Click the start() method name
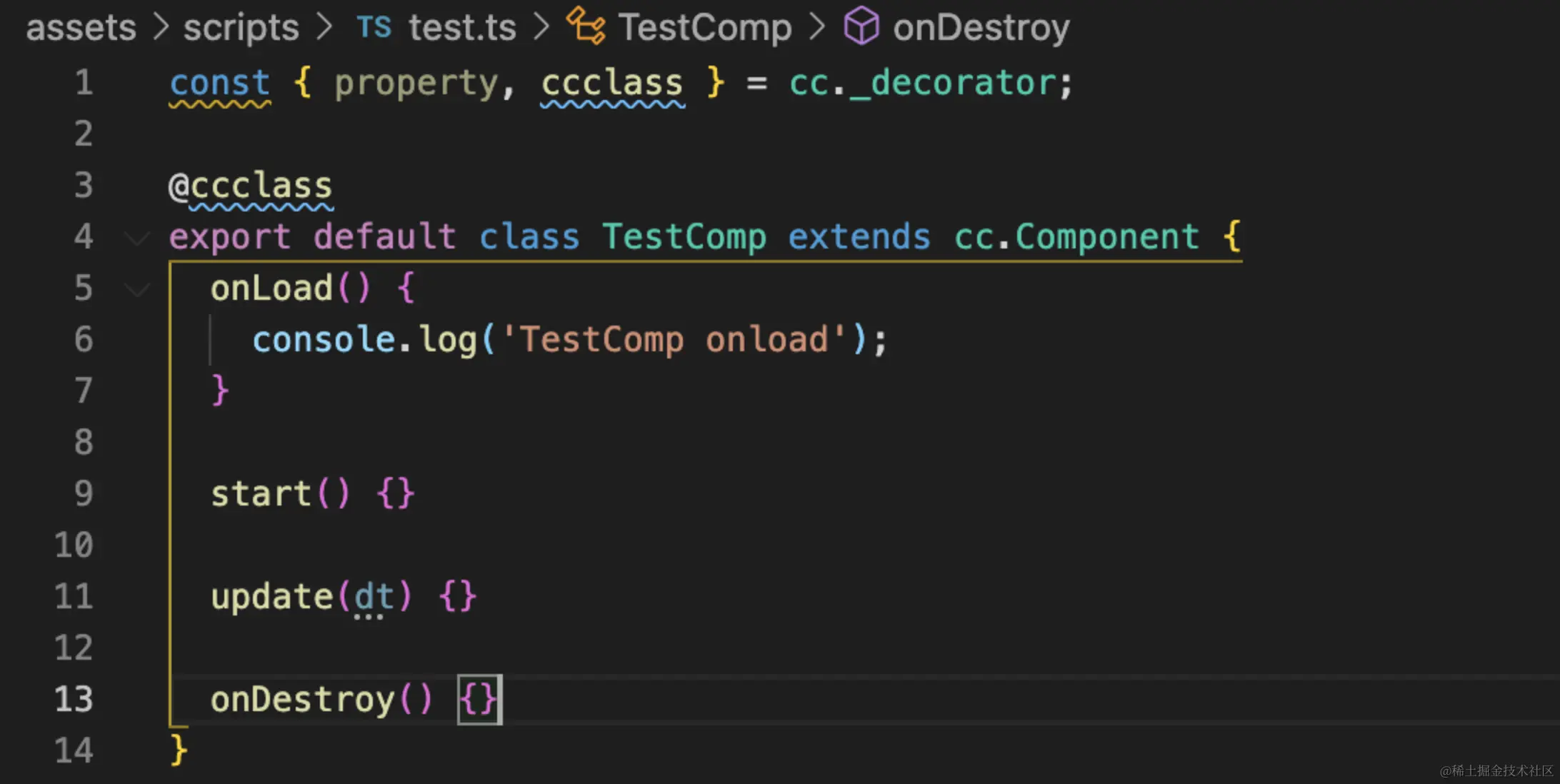 pos(260,493)
